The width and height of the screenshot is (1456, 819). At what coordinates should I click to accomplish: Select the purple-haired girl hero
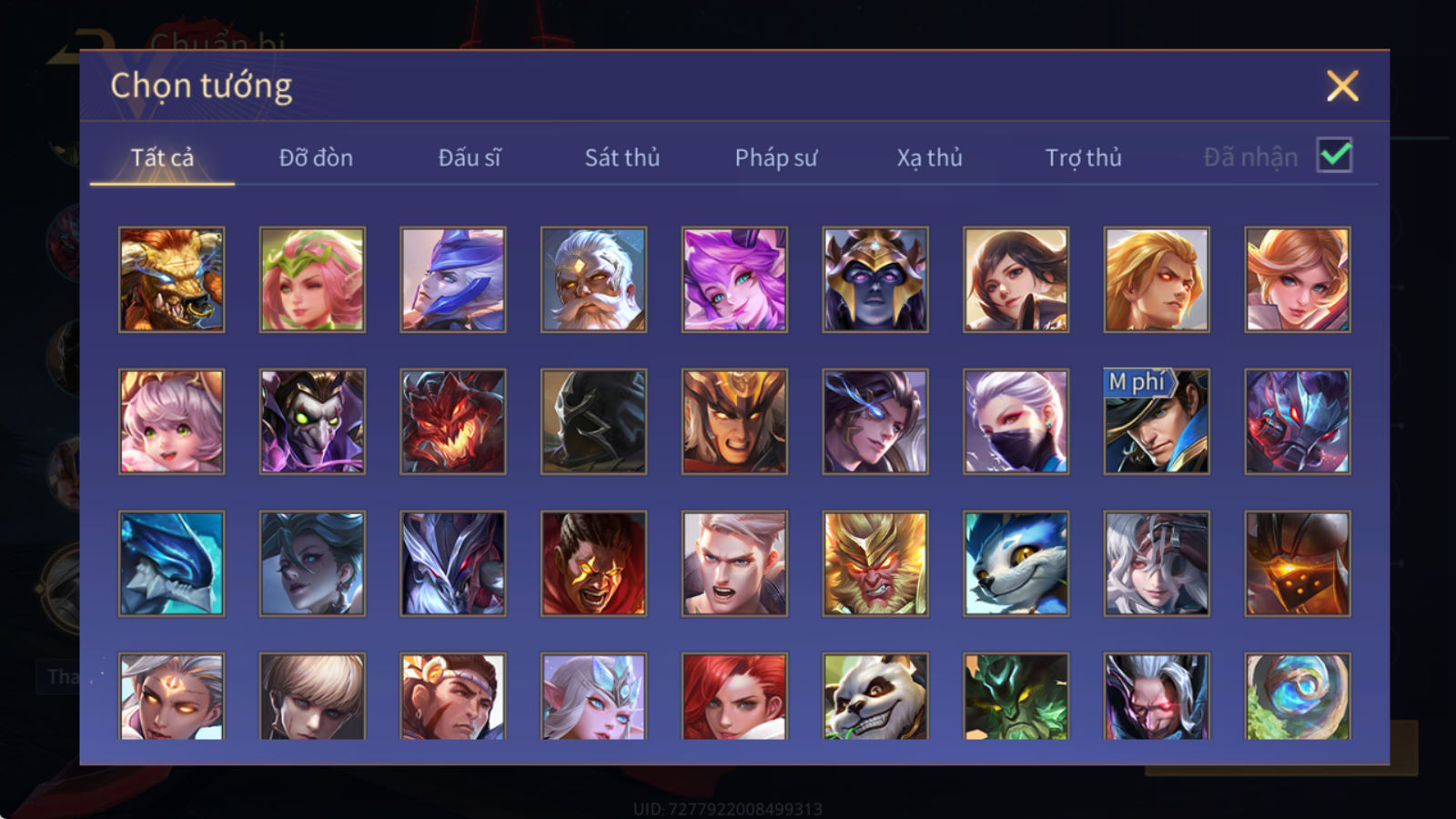(x=734, y=279)
